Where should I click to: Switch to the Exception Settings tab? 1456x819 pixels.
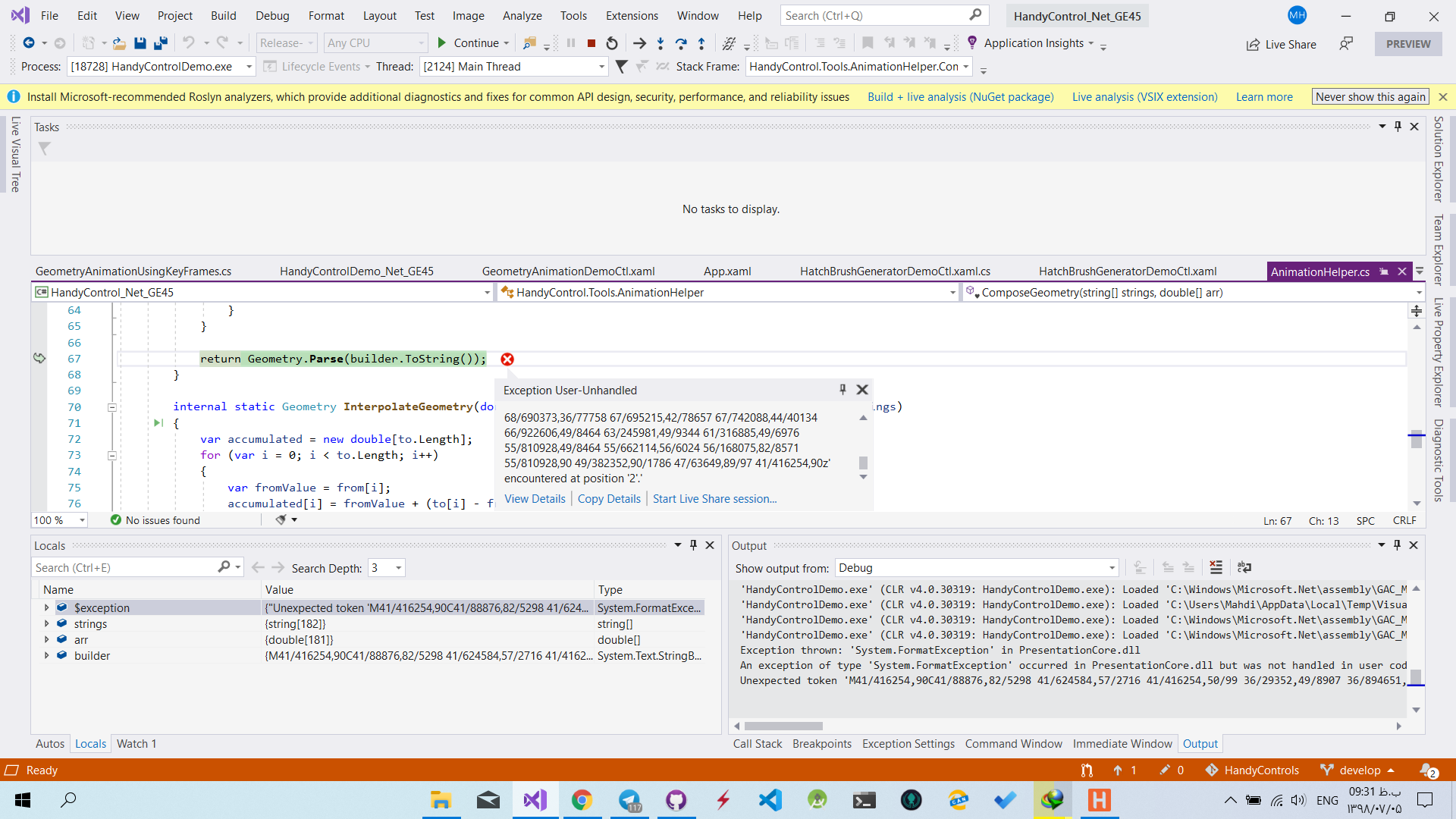908,744
